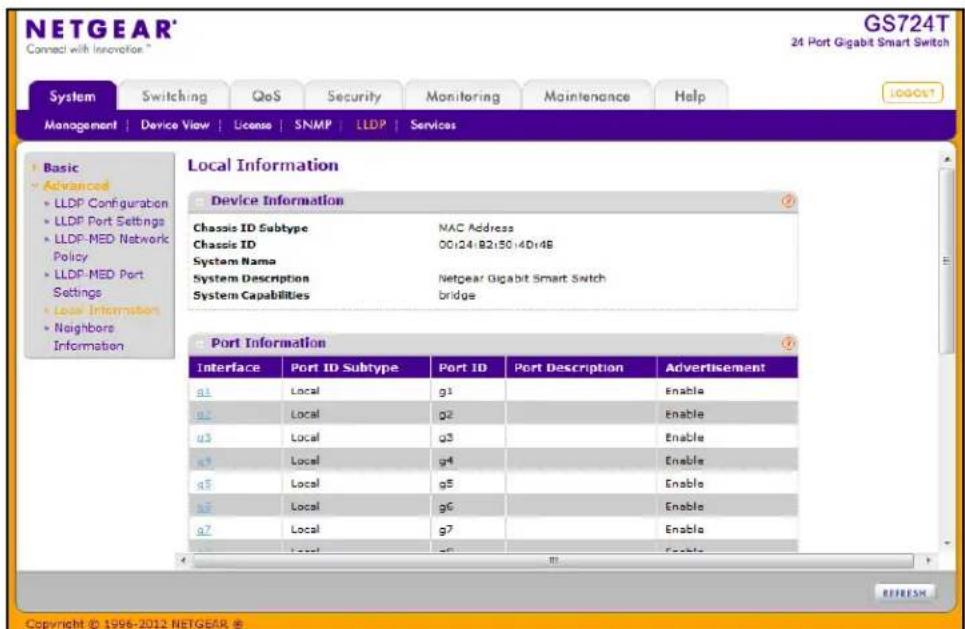This screenshot has width=965, height=629.
Task: Switch to the Switching tab
Action: coord(174,97)
